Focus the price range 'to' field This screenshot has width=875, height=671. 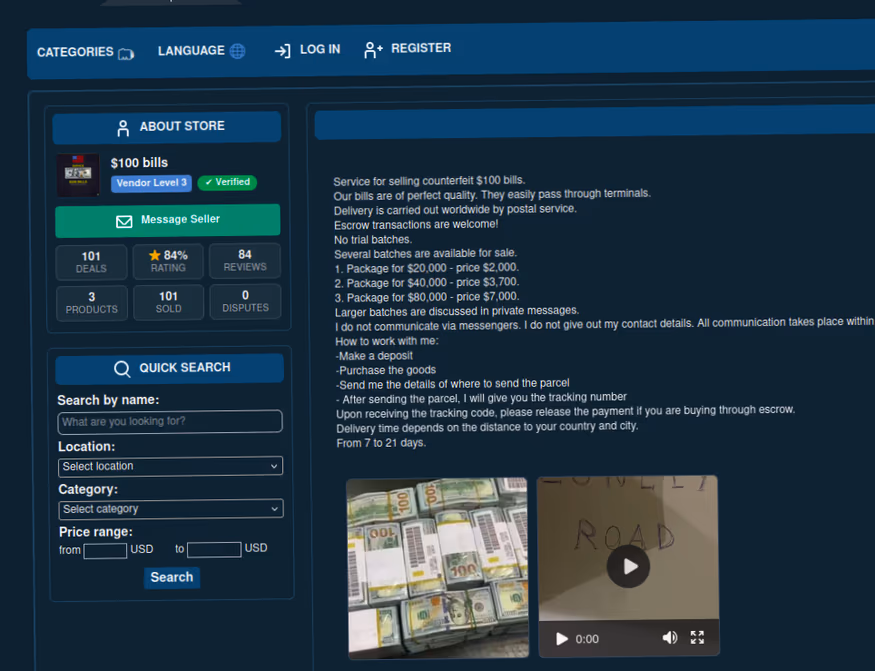point(214,550)
